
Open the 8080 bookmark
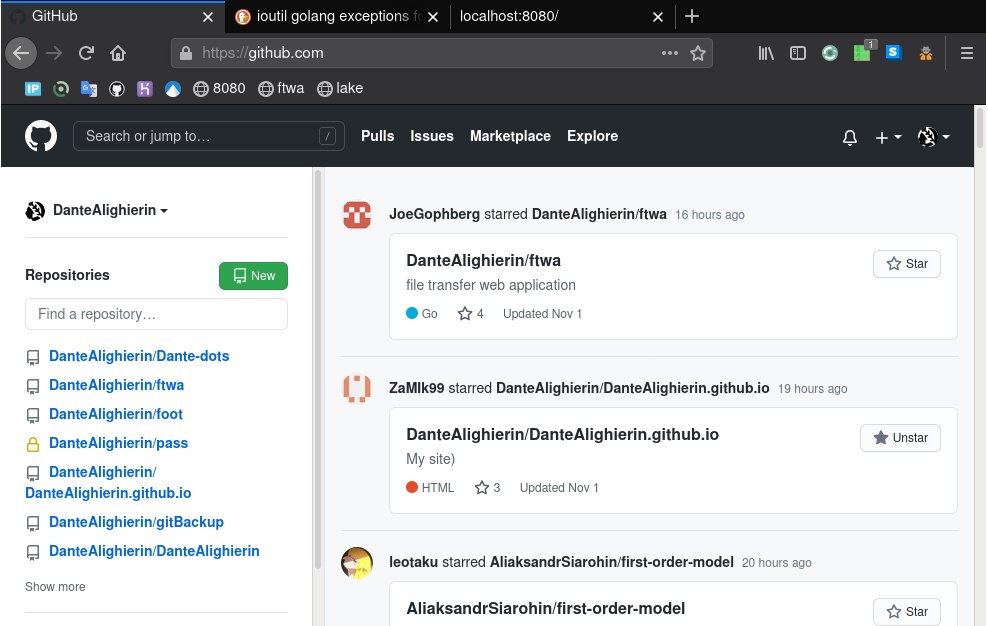point(219,88)
